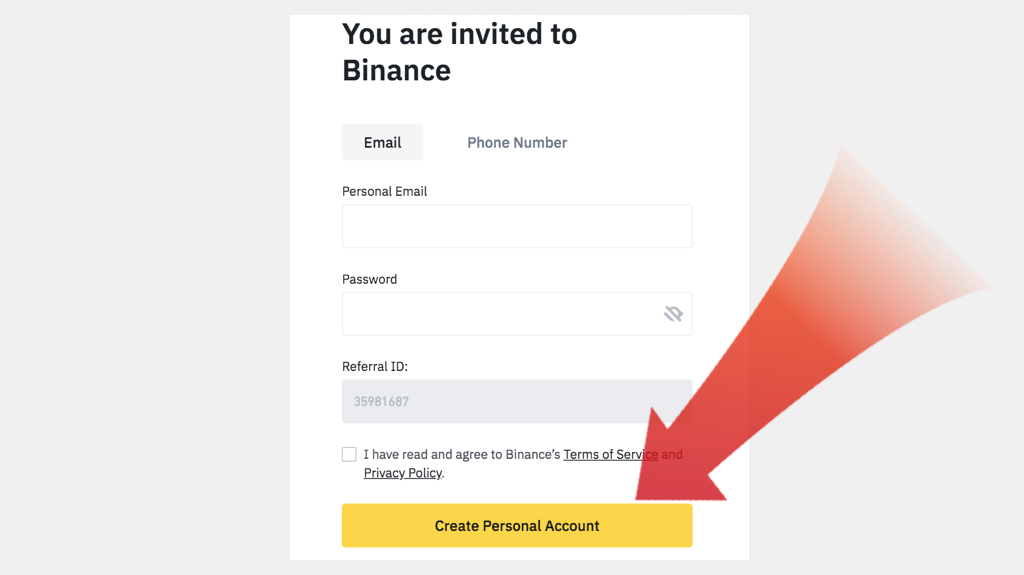Toggle password visibility eye icon
Viewport: 1024px width, 575px height.
tap(673, 314)
